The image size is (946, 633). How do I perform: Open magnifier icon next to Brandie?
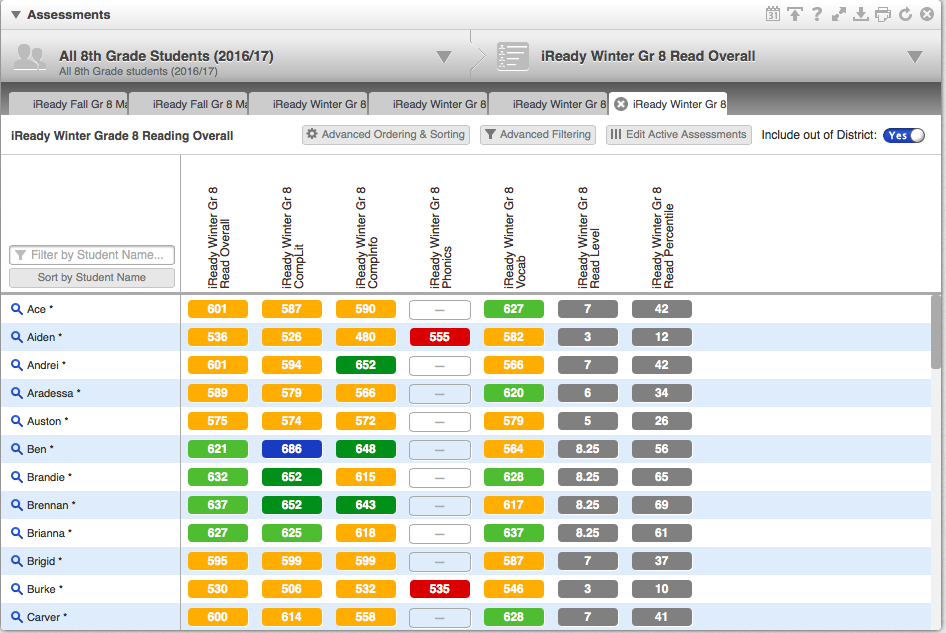(17, 477)
